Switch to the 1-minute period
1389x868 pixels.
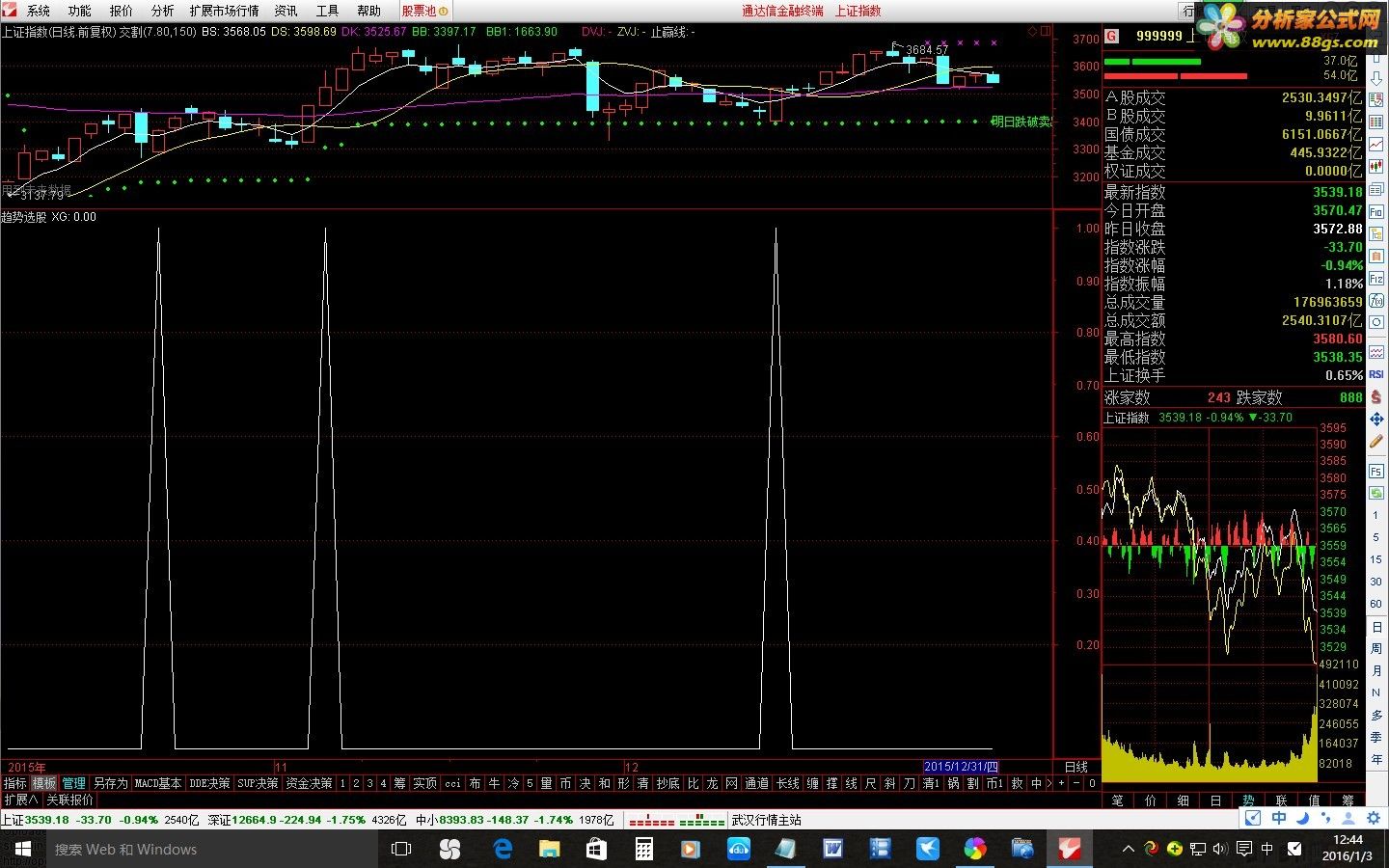click(x=1376, y=515)
